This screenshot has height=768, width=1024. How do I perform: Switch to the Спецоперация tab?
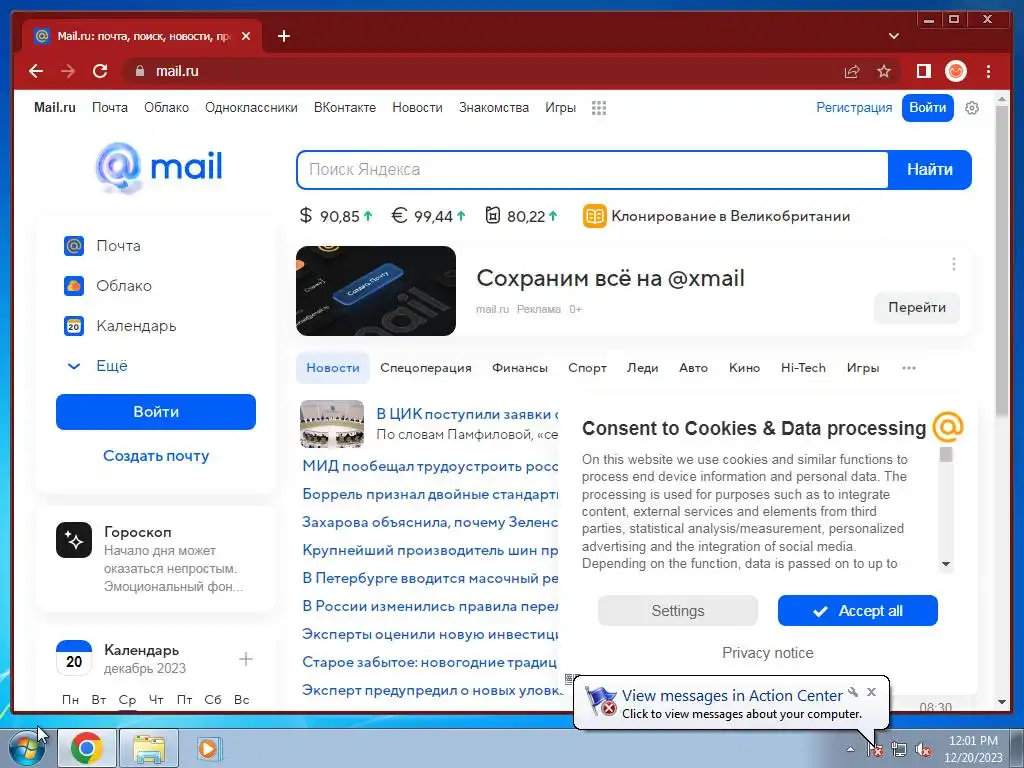point(426,368)
